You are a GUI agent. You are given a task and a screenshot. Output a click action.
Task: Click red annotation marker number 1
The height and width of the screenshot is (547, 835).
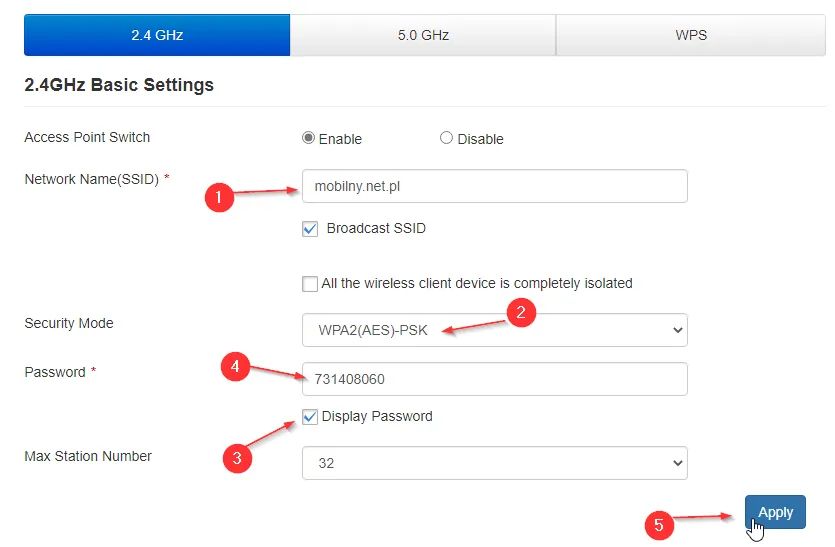coord(219,197)
